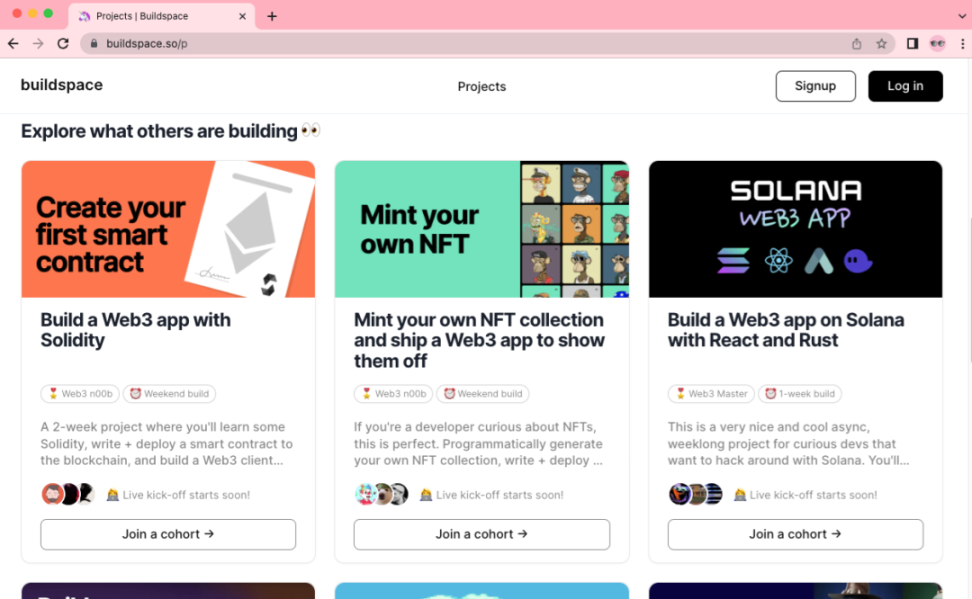
Task: Click the Solidity card description text
Action: coord(167,443)
